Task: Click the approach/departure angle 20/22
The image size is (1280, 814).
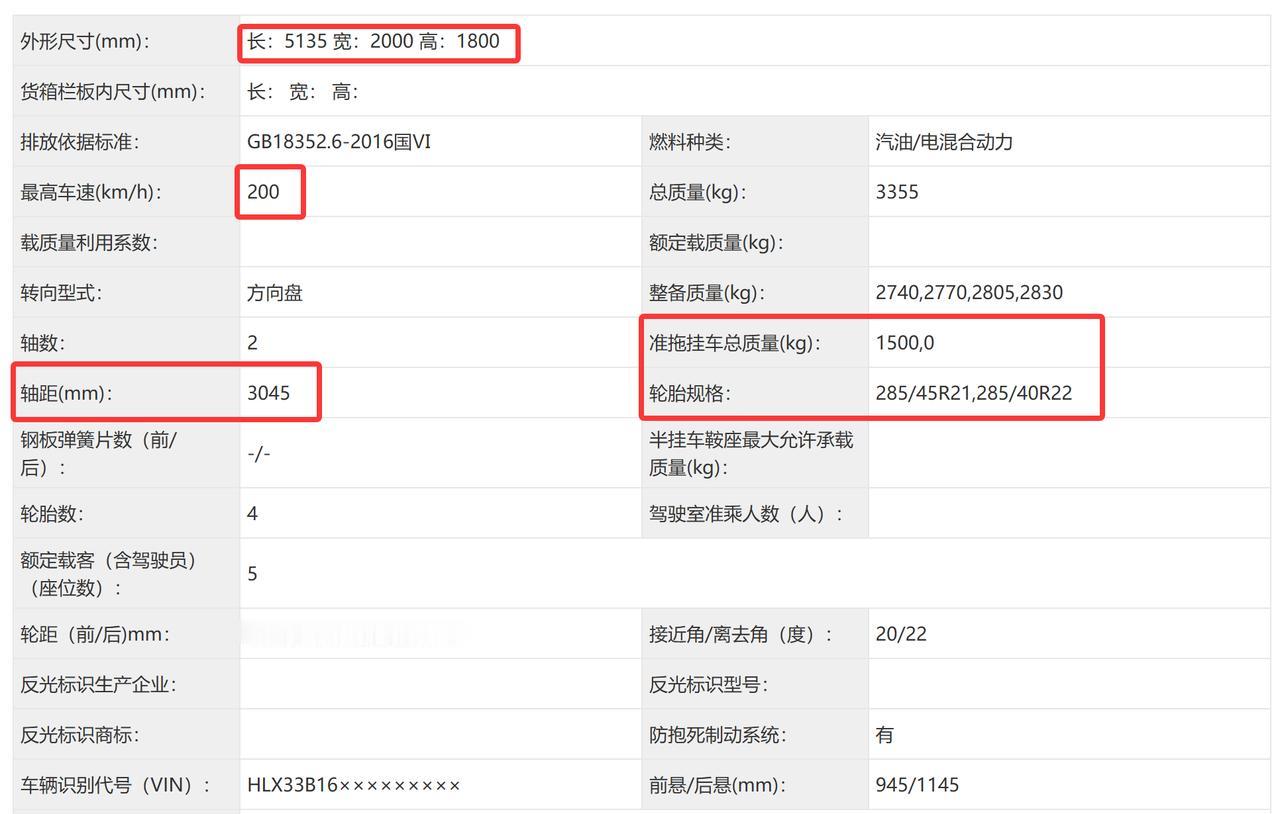Action: click(901, 634)
